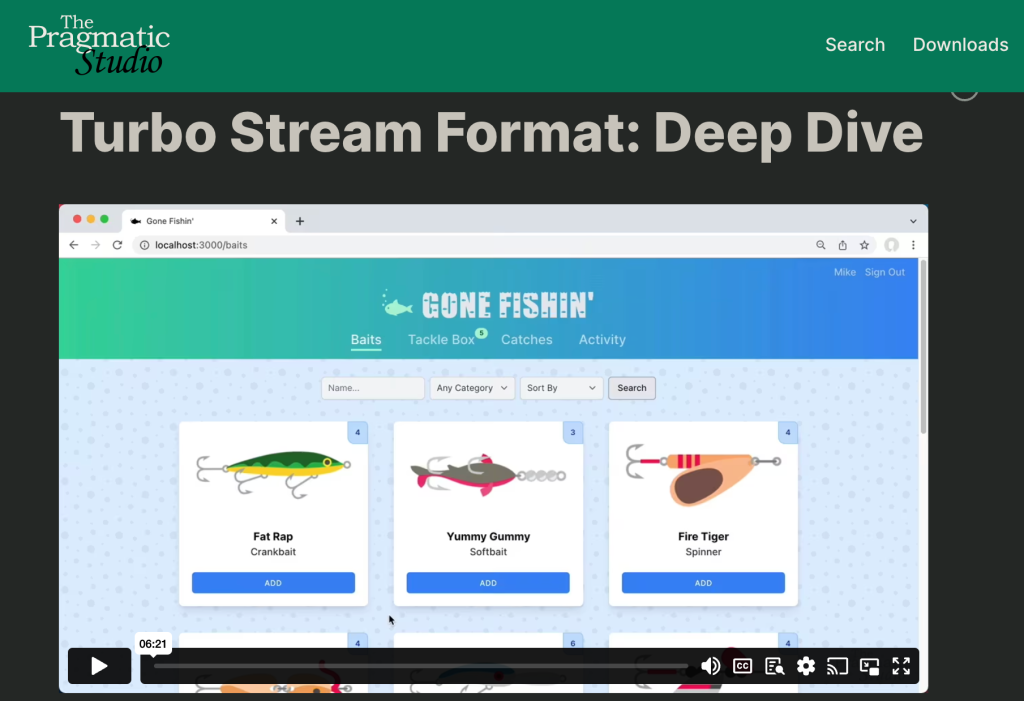Viewport: 1024px width, 701px height.
Task: Open the Tackle Box nav tab
Action: [441, 340]
